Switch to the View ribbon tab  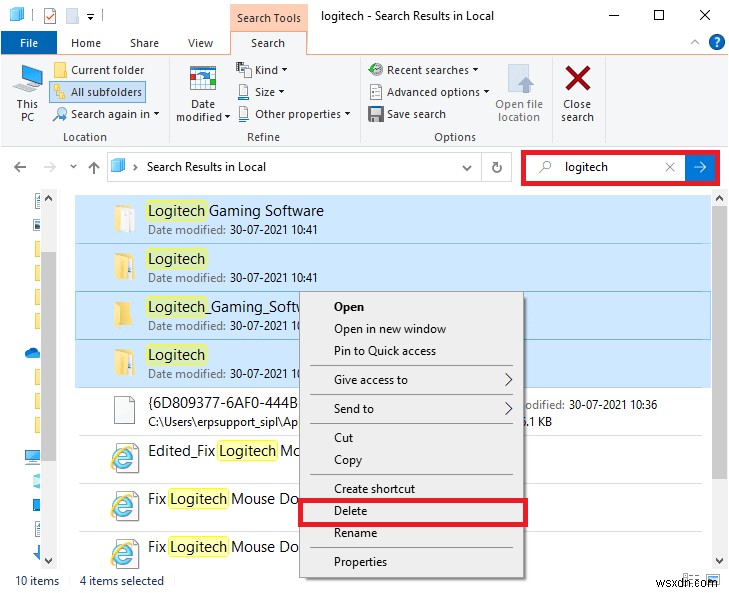click(x=200, y=43)
